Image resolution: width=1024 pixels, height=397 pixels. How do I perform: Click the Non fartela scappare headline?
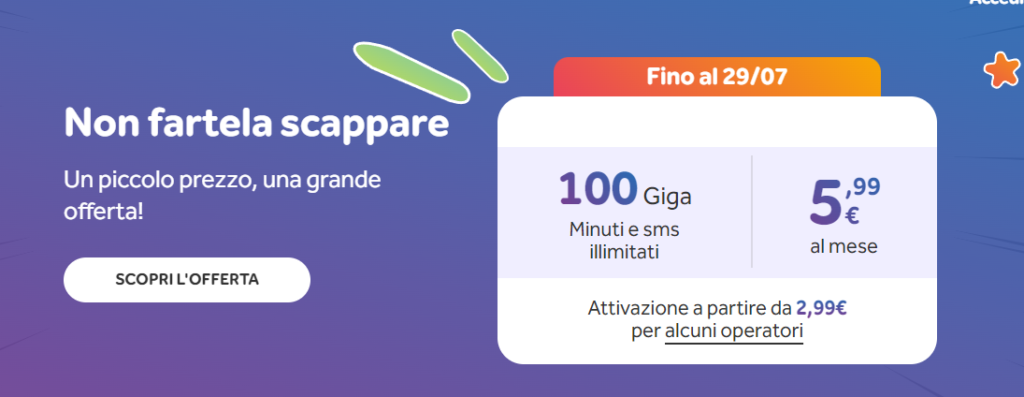257,122
